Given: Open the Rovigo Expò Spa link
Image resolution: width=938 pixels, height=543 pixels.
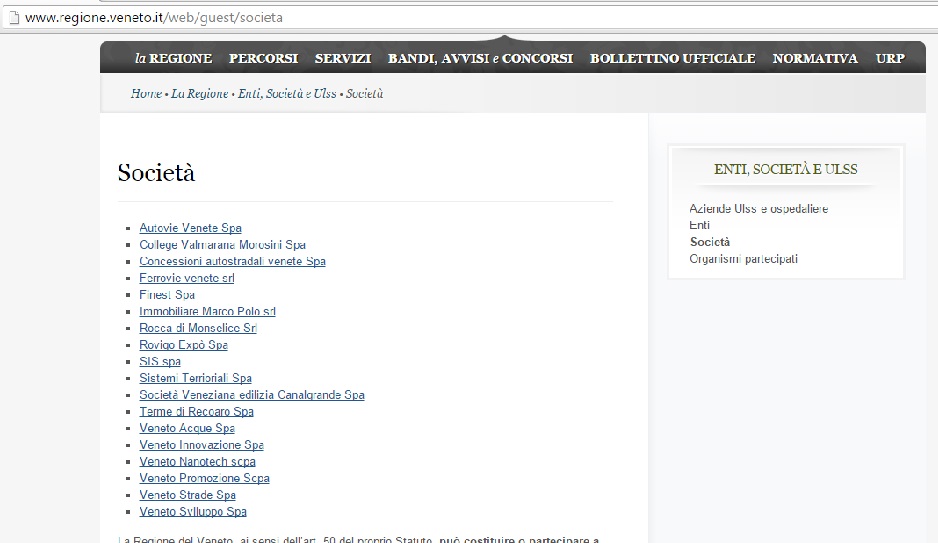Looking at the screenshot, I should (x=183, y=345).
